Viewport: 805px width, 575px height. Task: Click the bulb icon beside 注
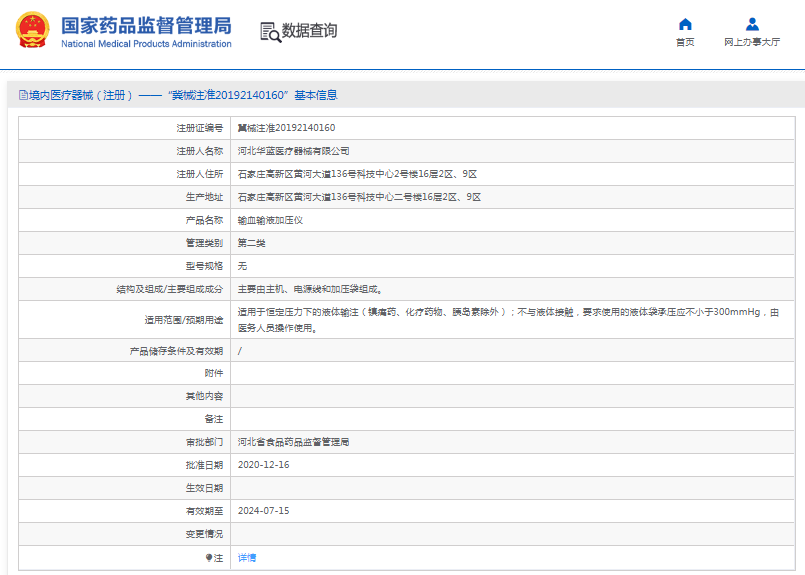tap(209, 557)
